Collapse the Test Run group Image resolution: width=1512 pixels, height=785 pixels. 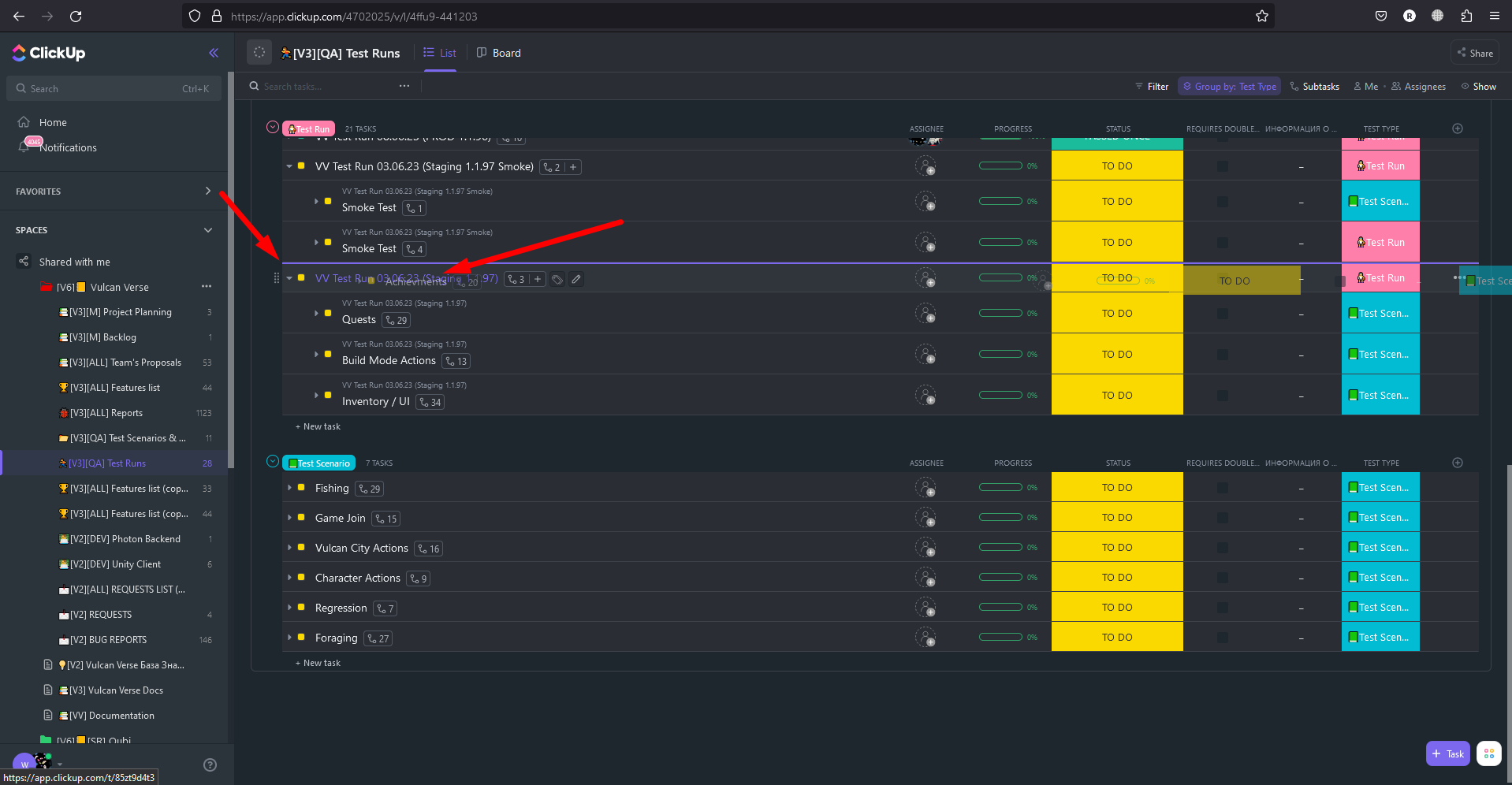click(x=273, y=127)
